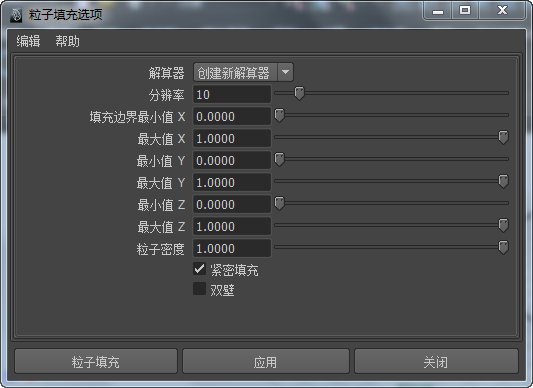Click the 最小值 Y input field
The width and height of the screenshot is (533, 388).
tap(232, 161)
